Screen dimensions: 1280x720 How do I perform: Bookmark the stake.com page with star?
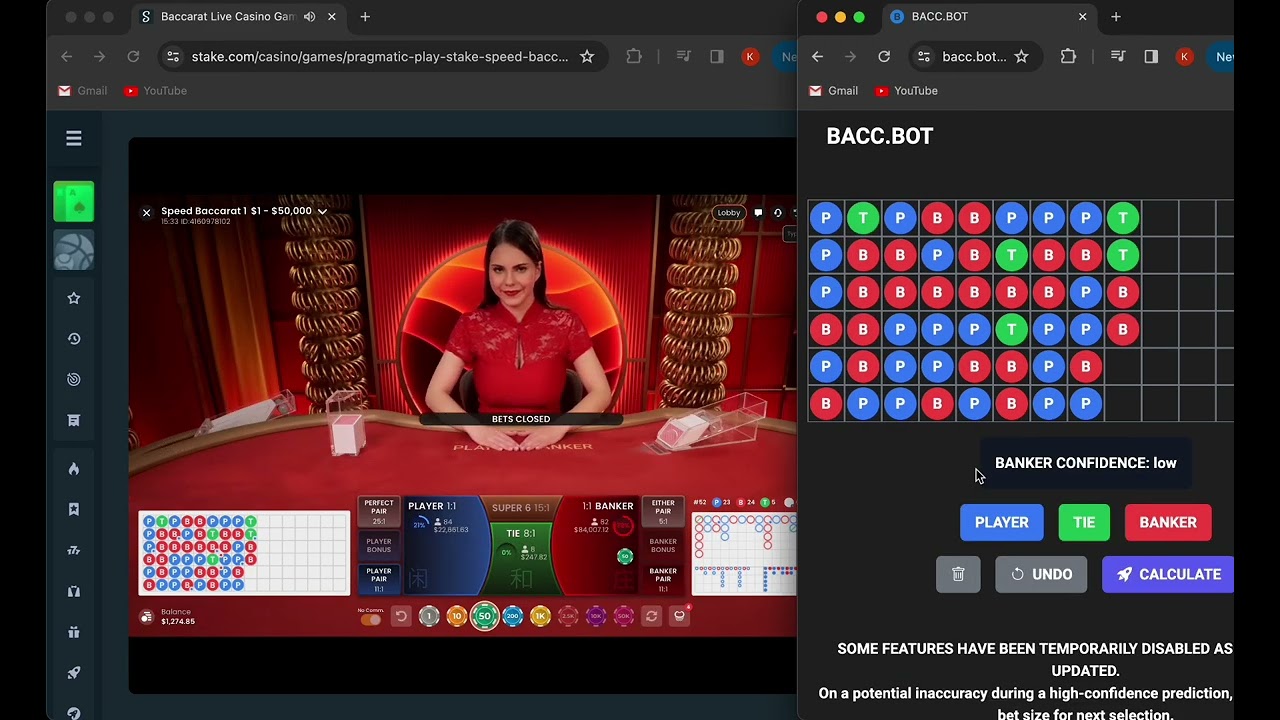pyautogui.click(x=587, y=57)
